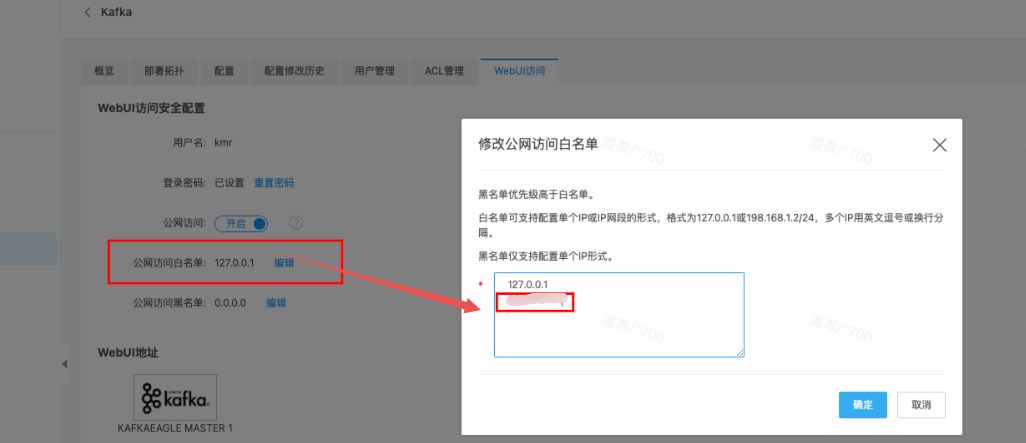This screenshot has height=443, width=1026.
Task: Edit the 公网访问白名单 entry
Action: 284,263
